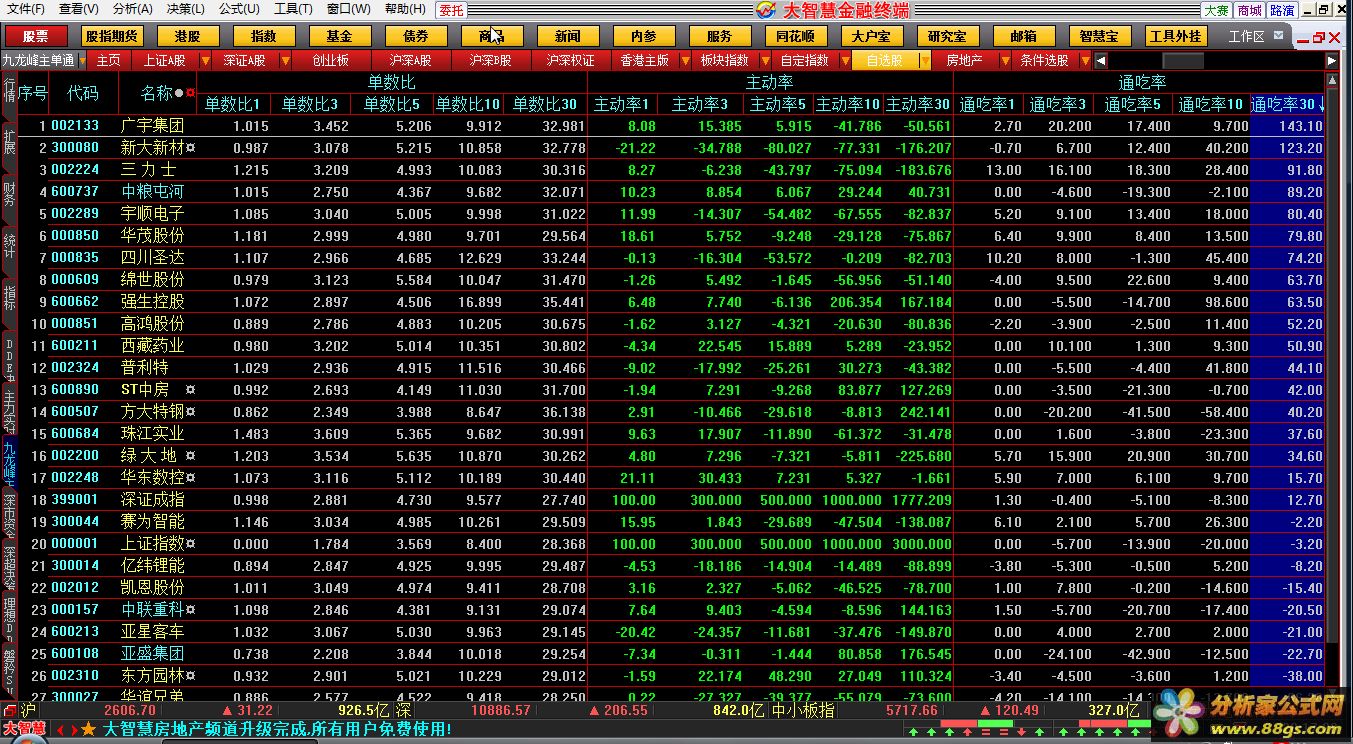Open the 同花顺 toolbar button
1353x744 pixels.
796,36
